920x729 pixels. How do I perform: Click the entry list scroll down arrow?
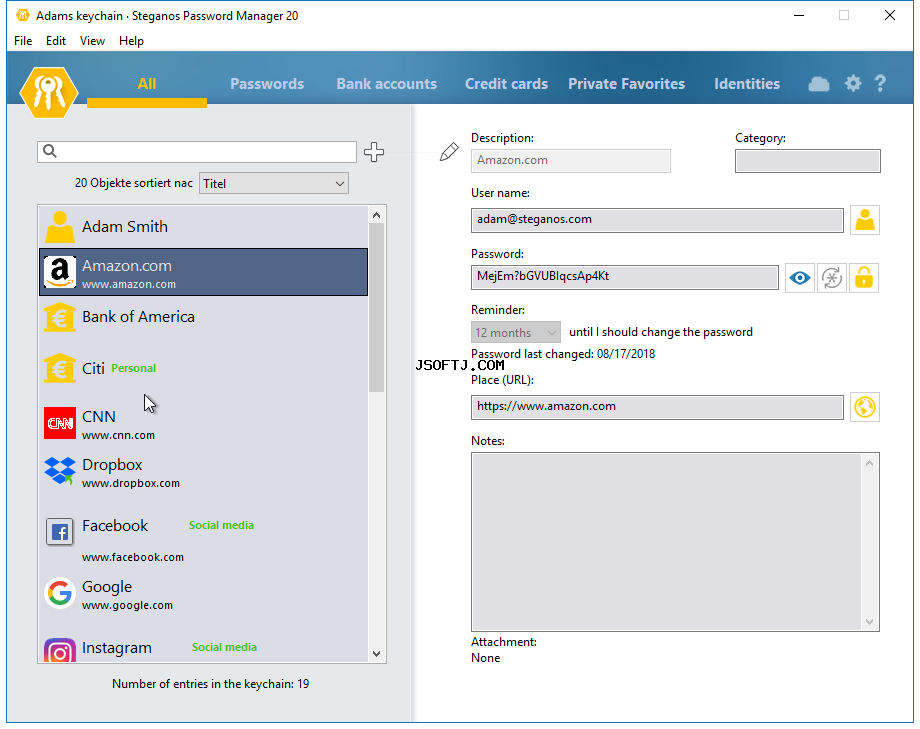click(377, 654)
